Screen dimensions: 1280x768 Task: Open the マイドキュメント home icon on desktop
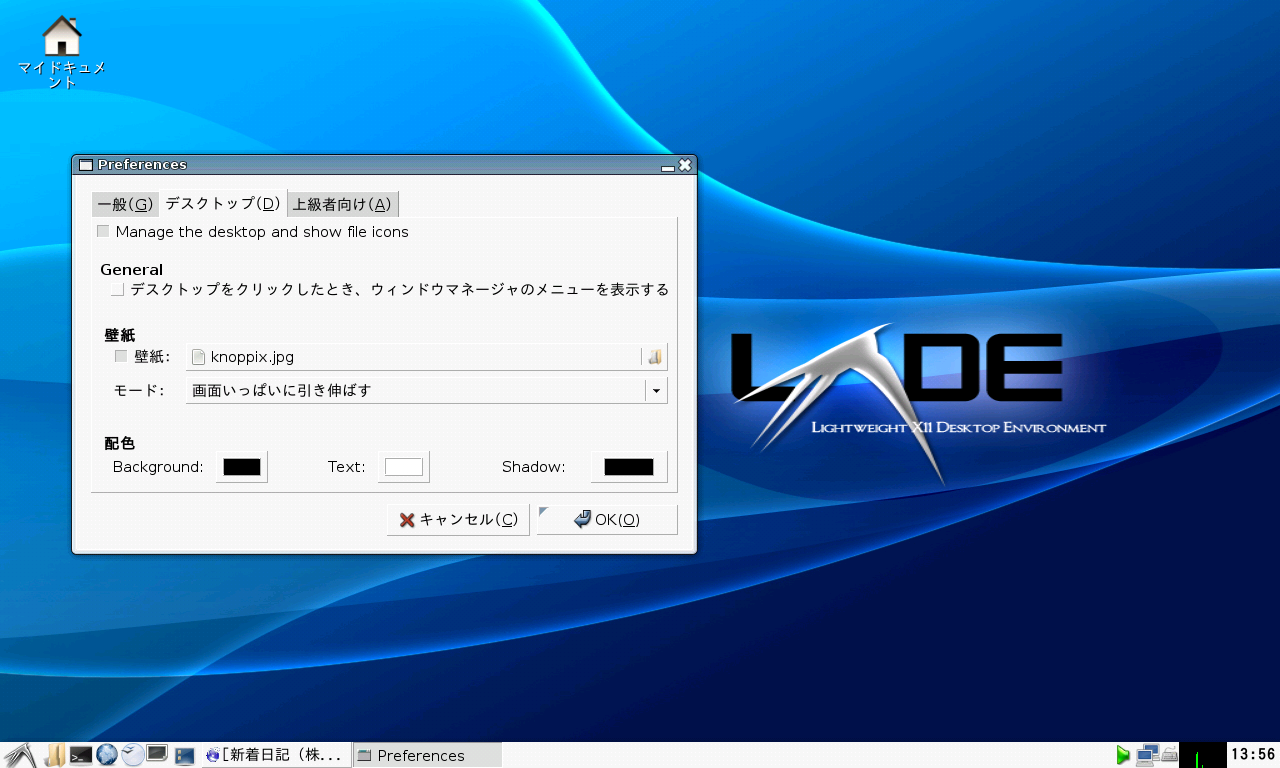tap(62, 37)
